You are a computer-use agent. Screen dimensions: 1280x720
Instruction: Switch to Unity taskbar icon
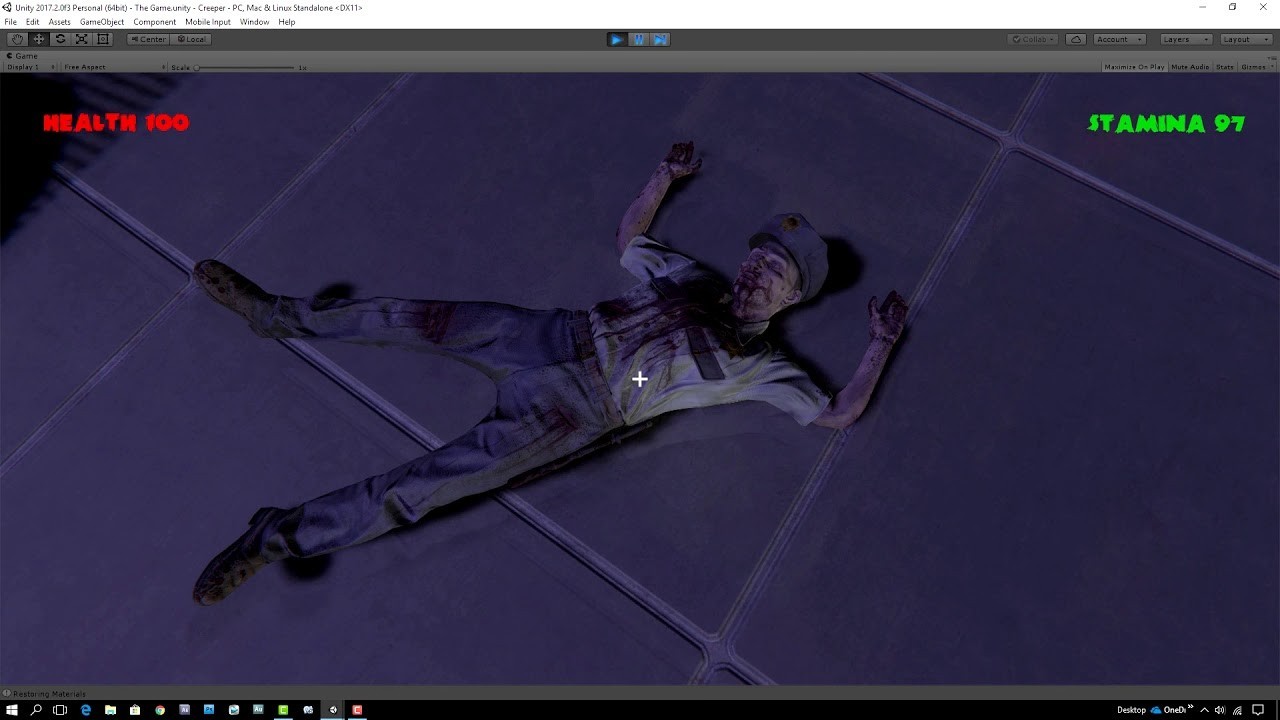[333, 710]
